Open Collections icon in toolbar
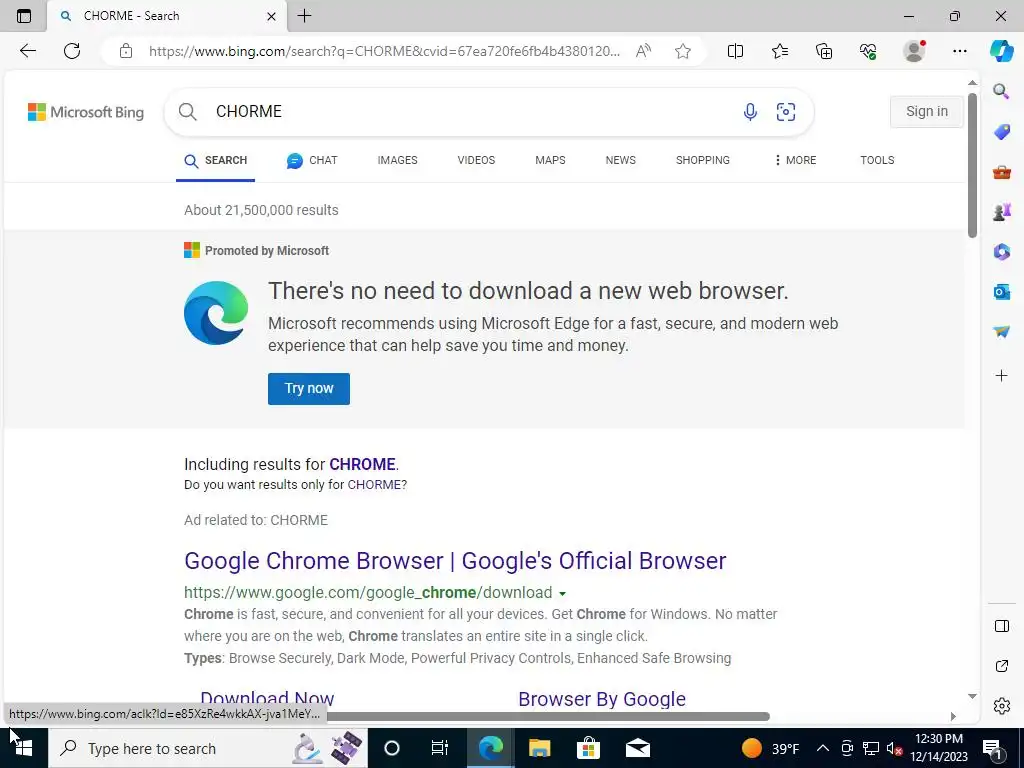The height and width of the screenshot is (768, 1024). [x=824, y=51]
